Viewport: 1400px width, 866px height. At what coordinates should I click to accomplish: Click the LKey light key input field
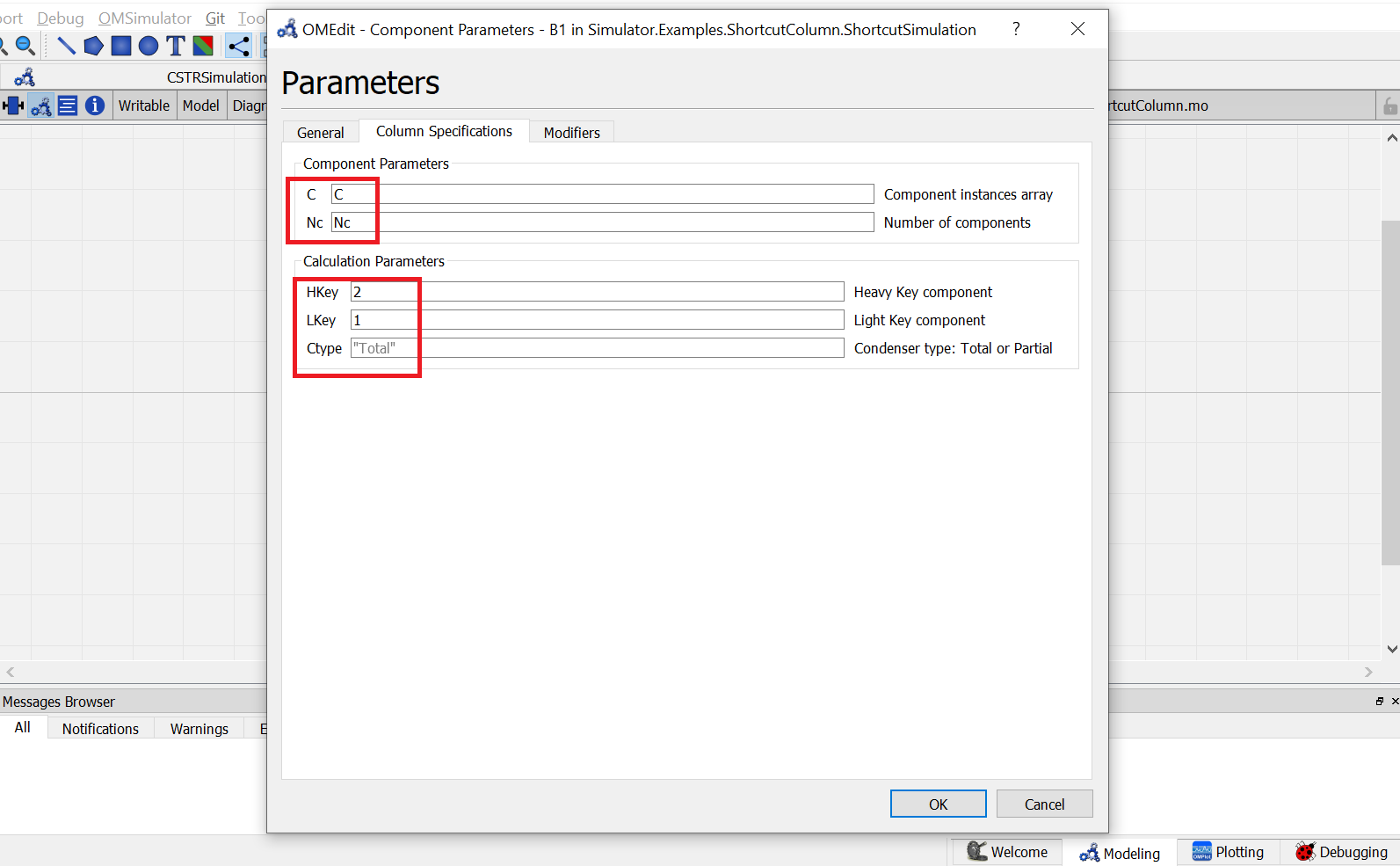(x=597, y=320)
